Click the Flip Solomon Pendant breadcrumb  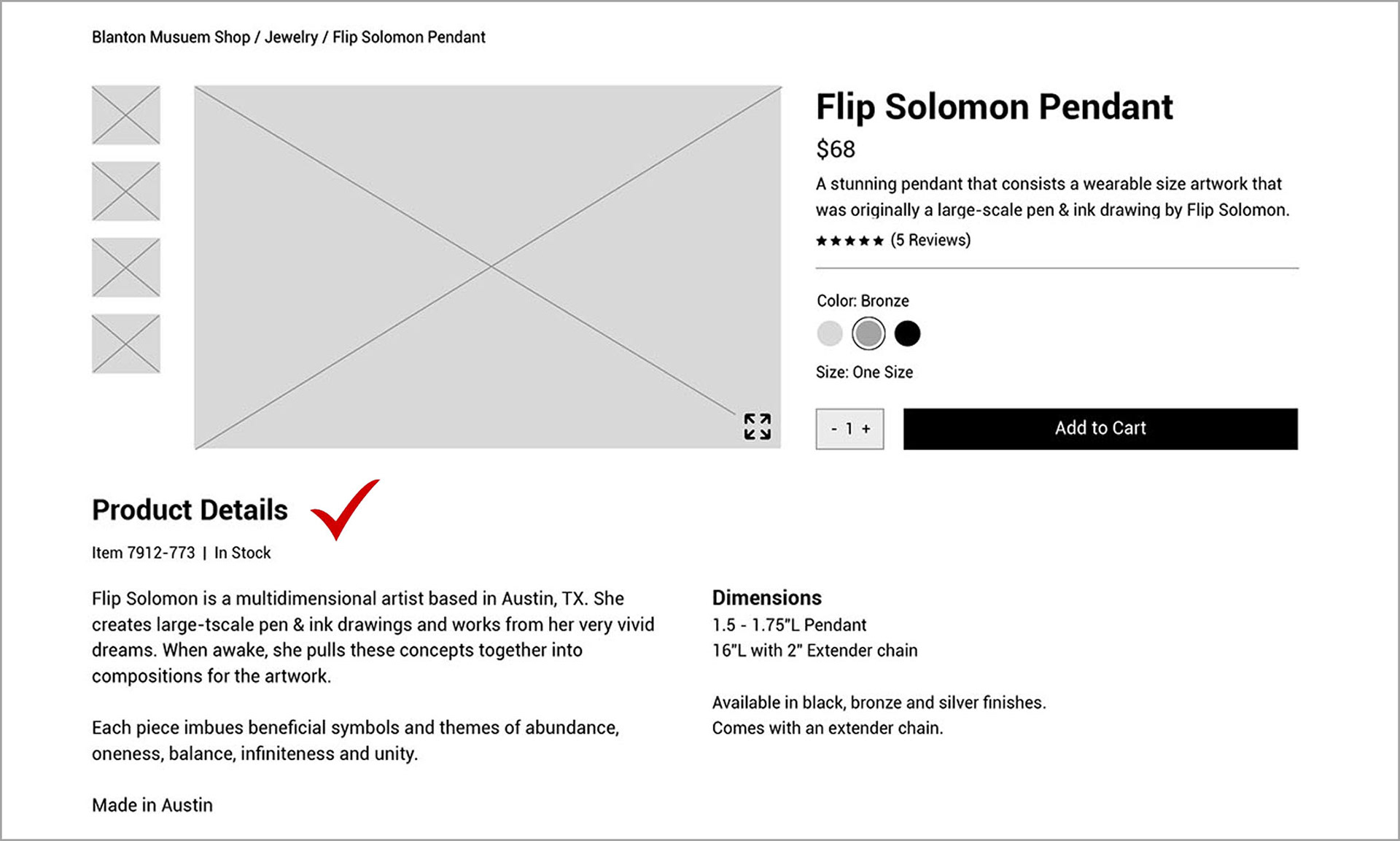(x=409, y=37)
